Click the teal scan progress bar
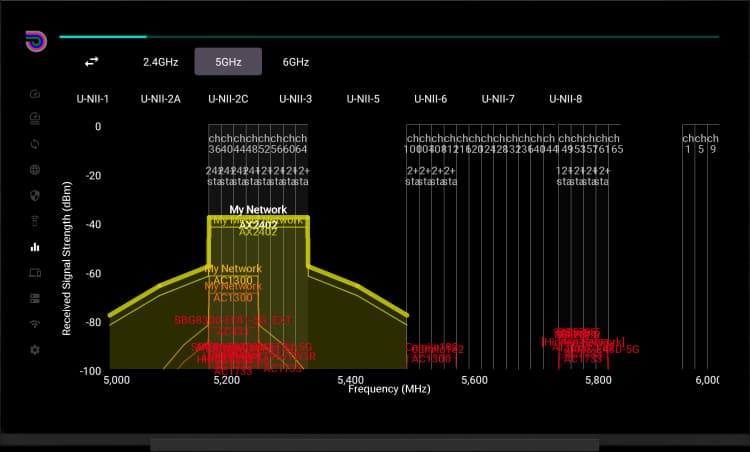 click(389, 36)
